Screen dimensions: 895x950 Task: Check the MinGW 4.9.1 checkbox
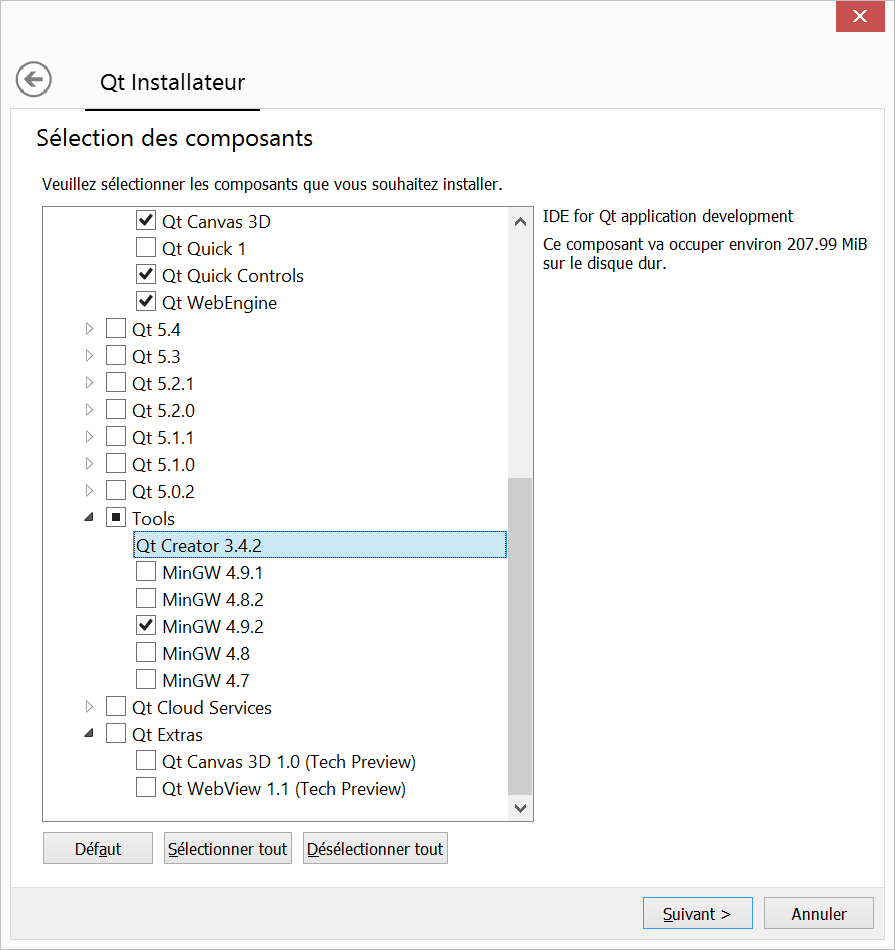[x=145, y=571]
